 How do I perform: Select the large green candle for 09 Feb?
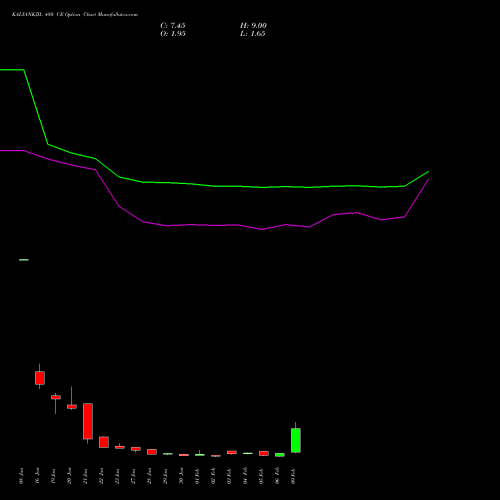coord(296,440)
